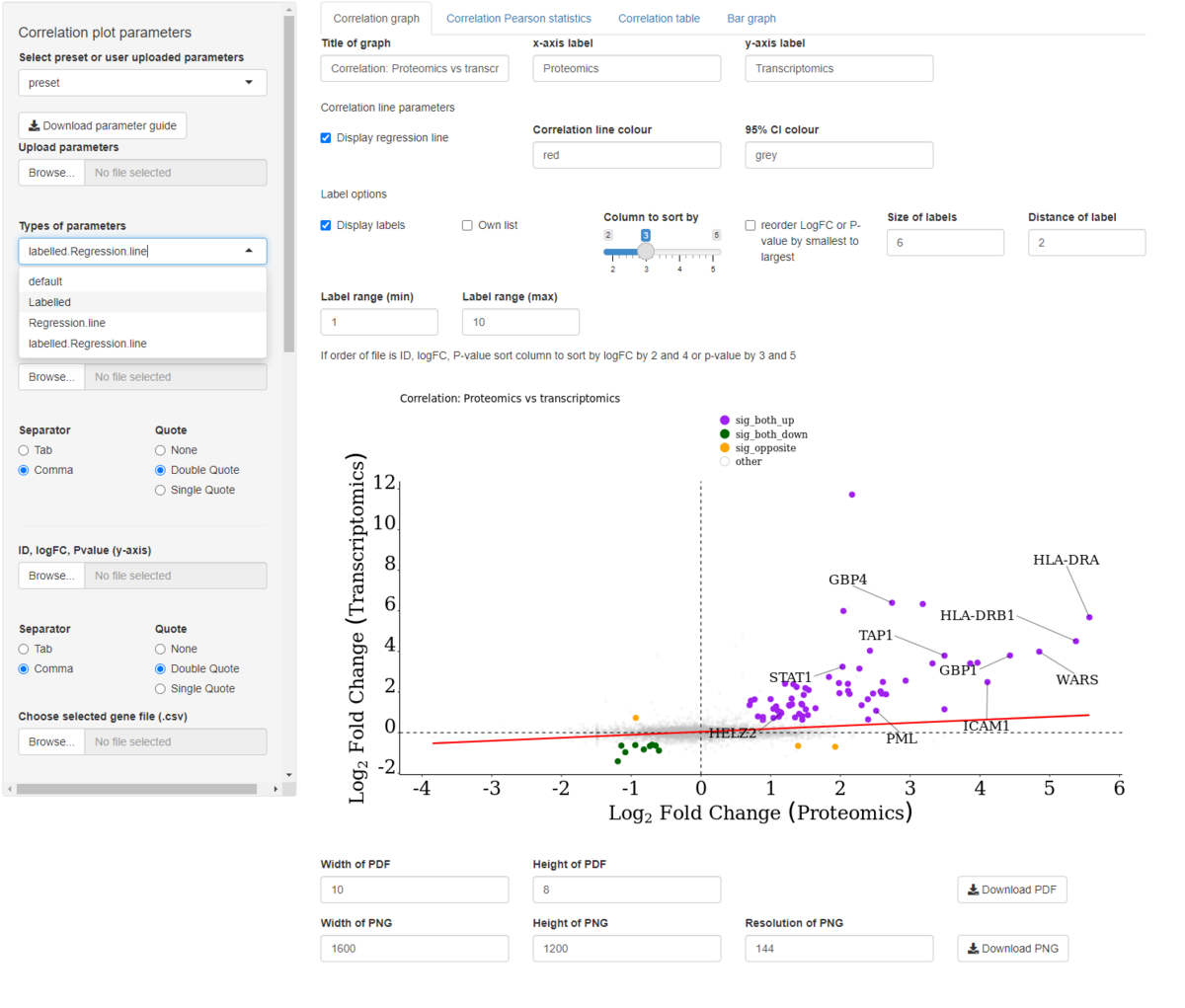Click the Download PDF button
Screen dimensions: 1185x1008
(1012, 890)
